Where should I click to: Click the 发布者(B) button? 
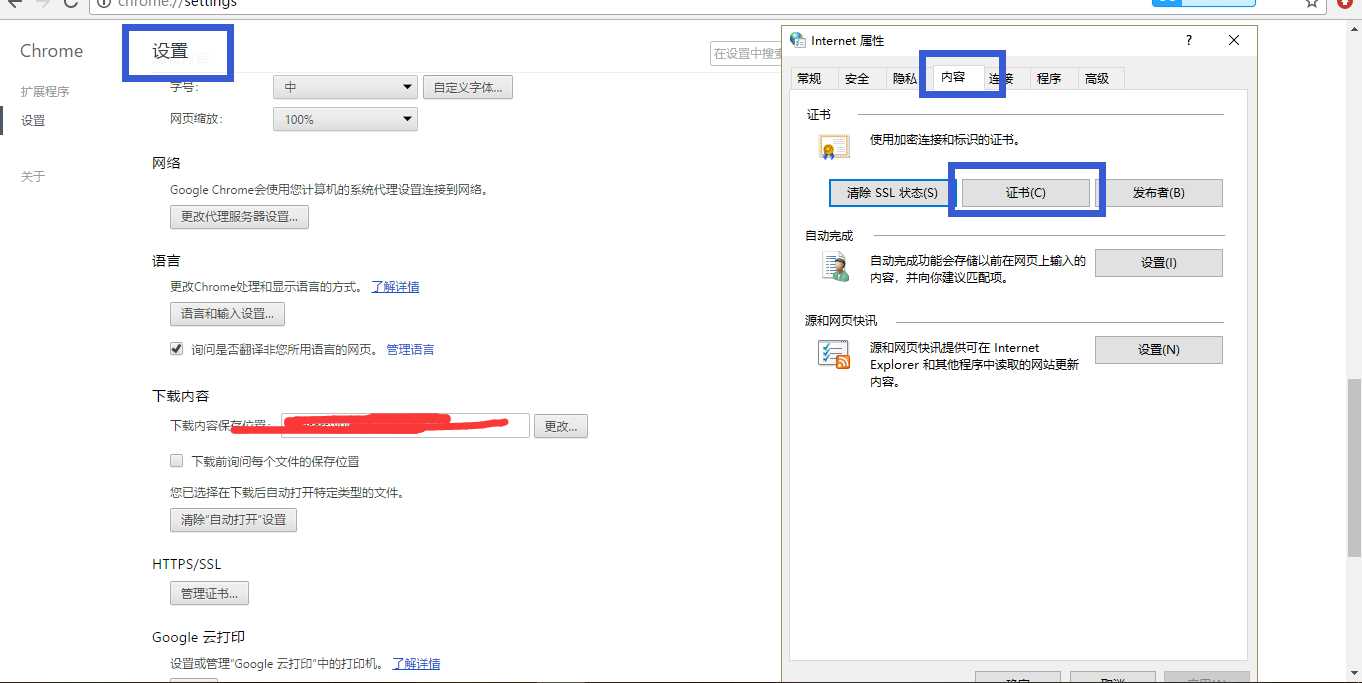click(1159, 193)
